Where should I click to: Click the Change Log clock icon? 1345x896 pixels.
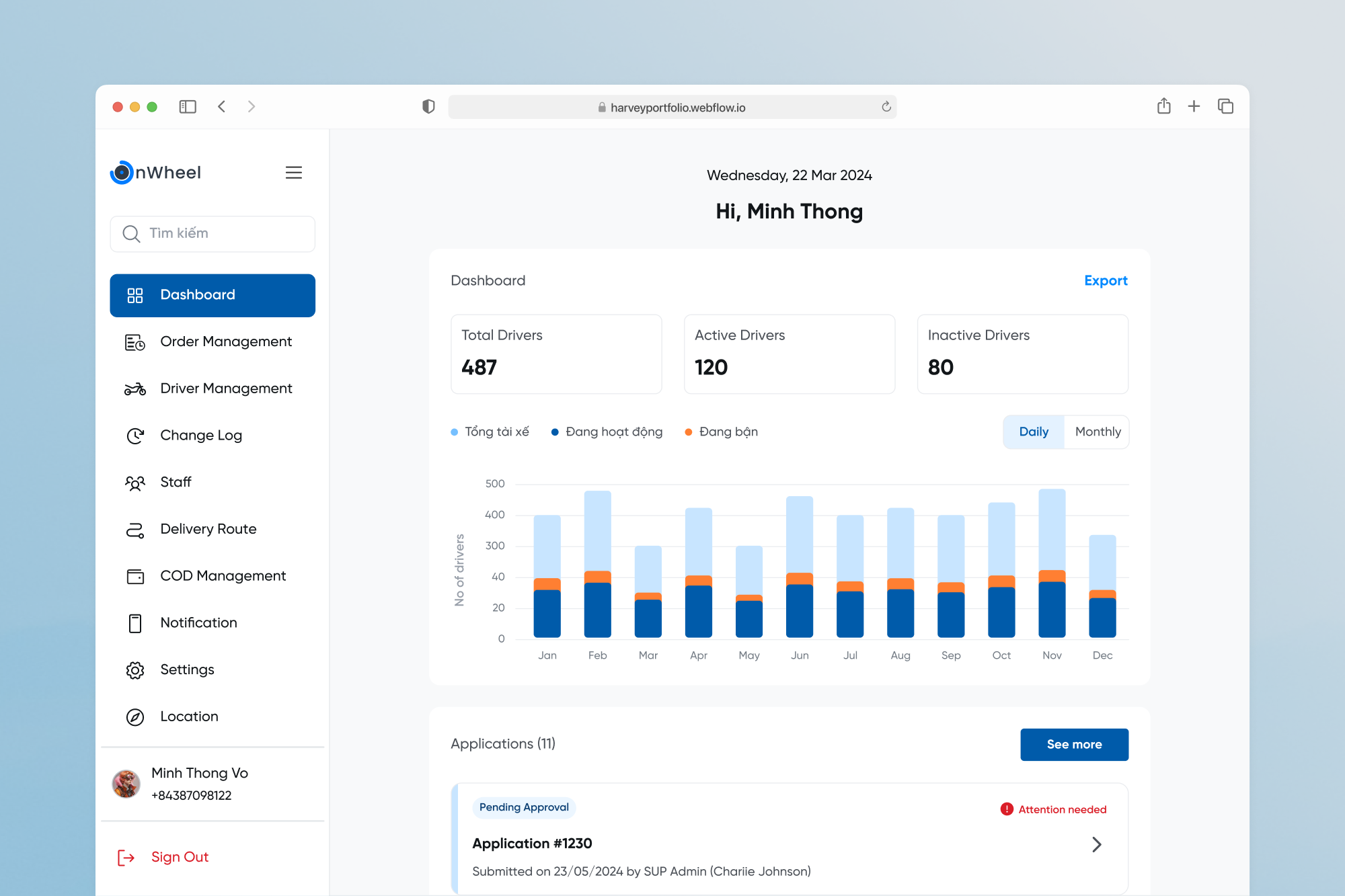134,436
